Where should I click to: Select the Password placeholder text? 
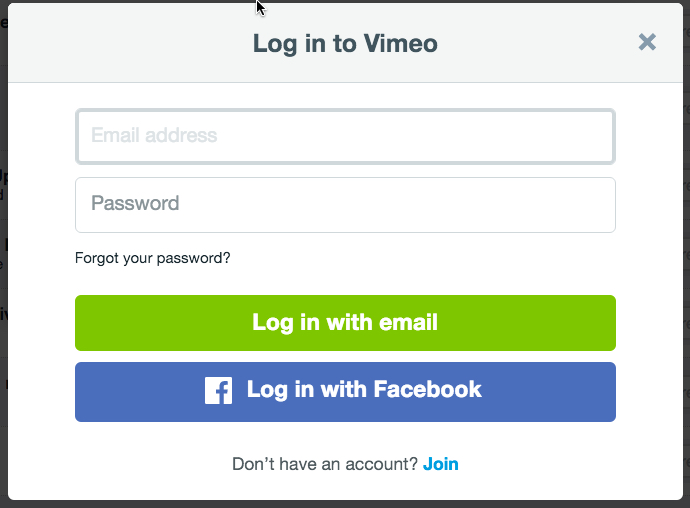135,203
